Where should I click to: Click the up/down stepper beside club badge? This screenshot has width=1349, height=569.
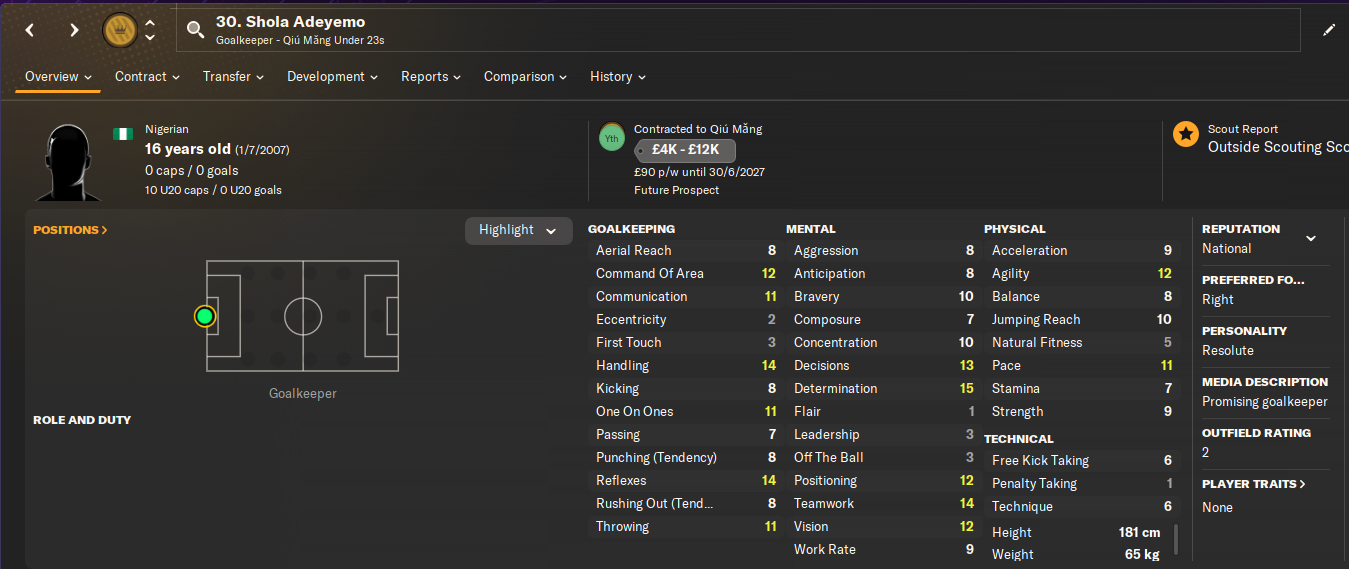150,30
